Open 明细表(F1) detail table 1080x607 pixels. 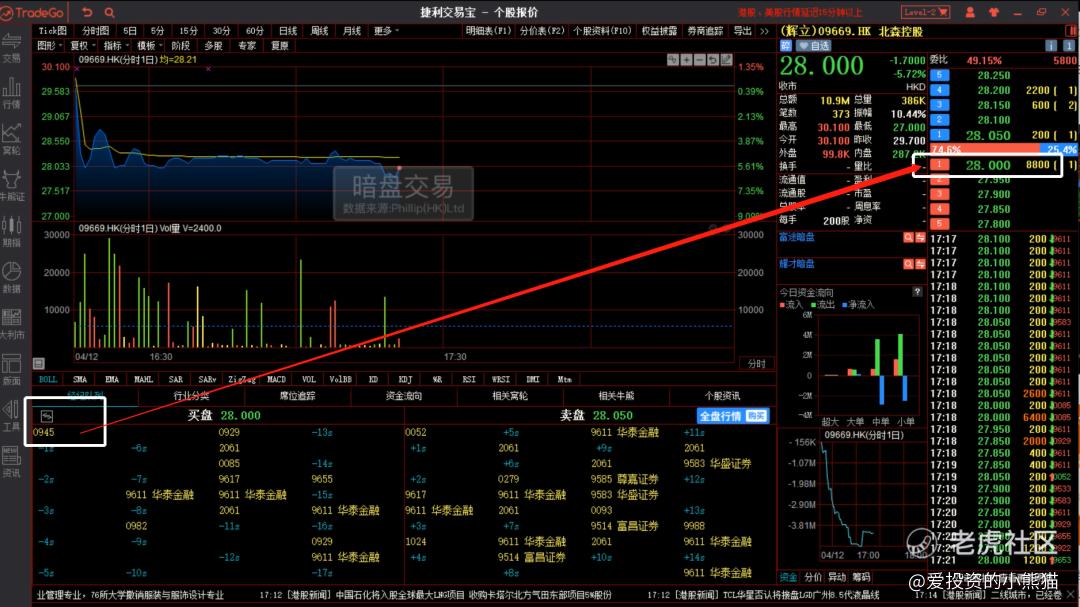pos(488,30)
